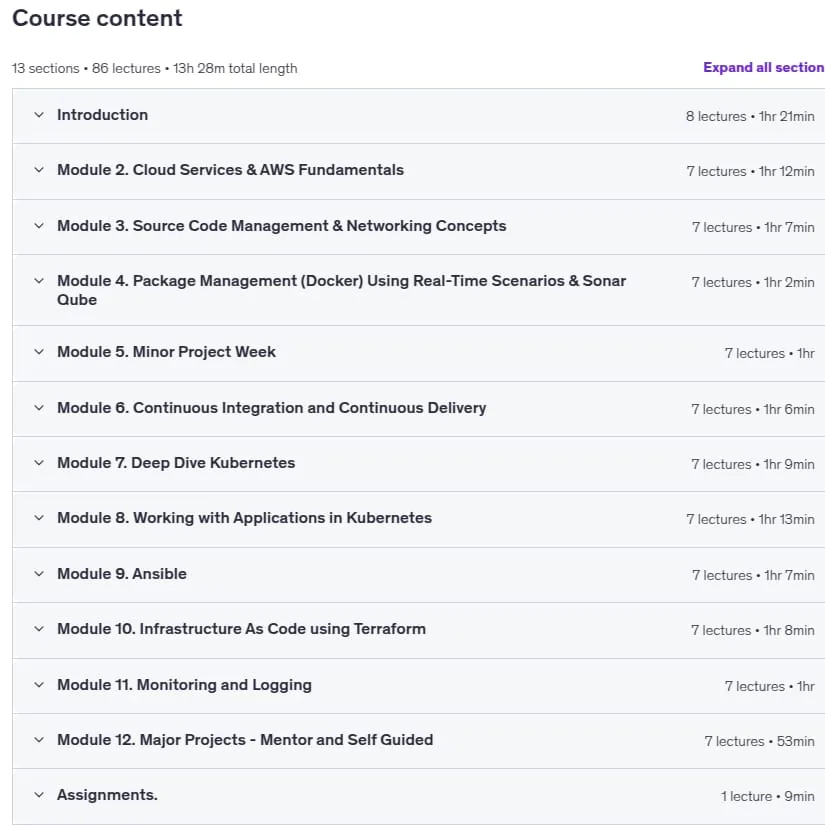This screenshot has height=825, width=825.
Task: Expand Module 8 Working with Applications chevron
Action: click(39, 518)
